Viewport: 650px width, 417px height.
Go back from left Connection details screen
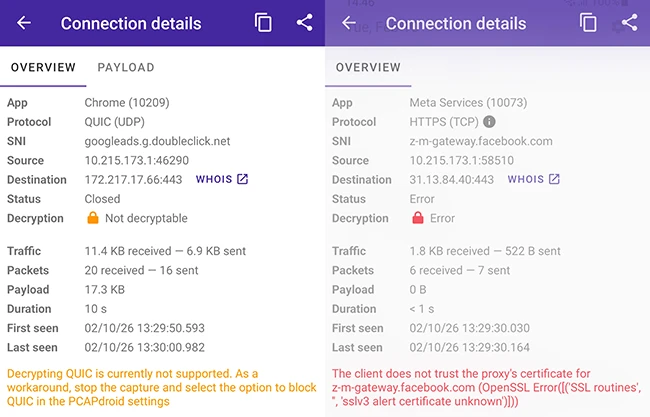(x=24, y=23)
